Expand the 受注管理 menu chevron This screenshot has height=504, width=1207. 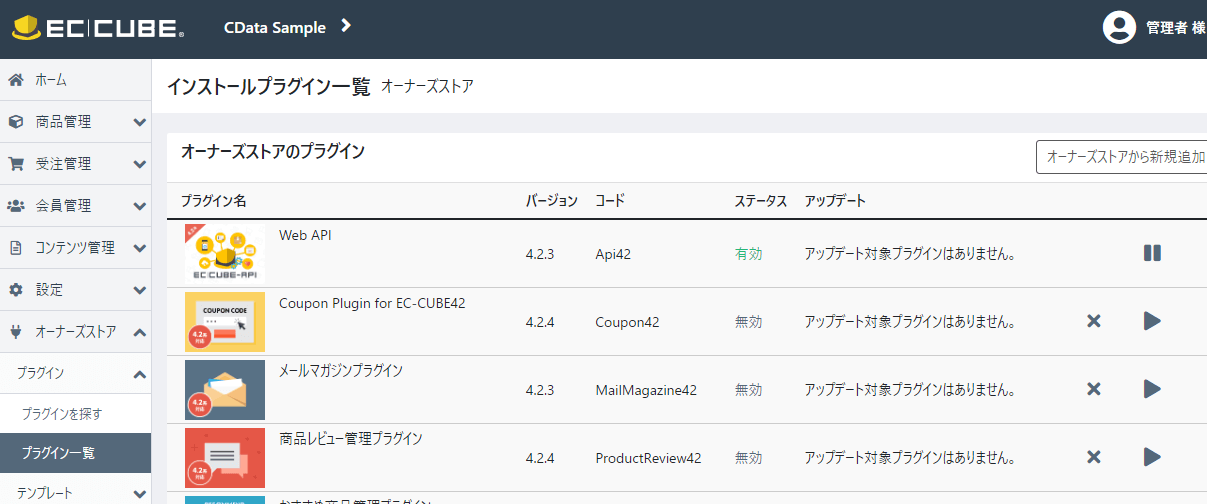tap(139, 164)
